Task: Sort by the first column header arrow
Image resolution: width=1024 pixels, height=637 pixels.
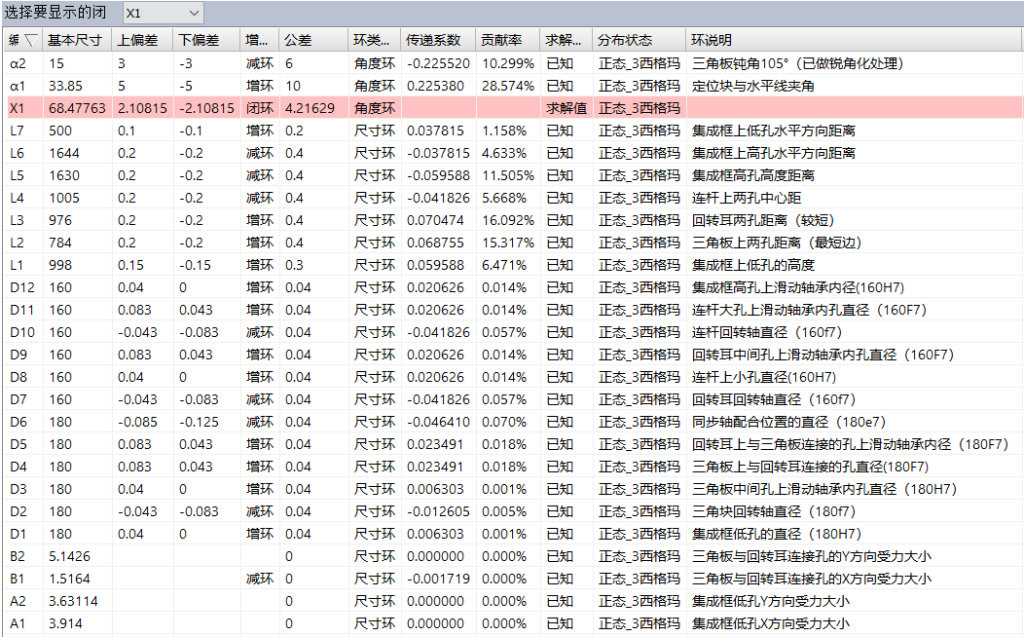Action: (30, 41)
